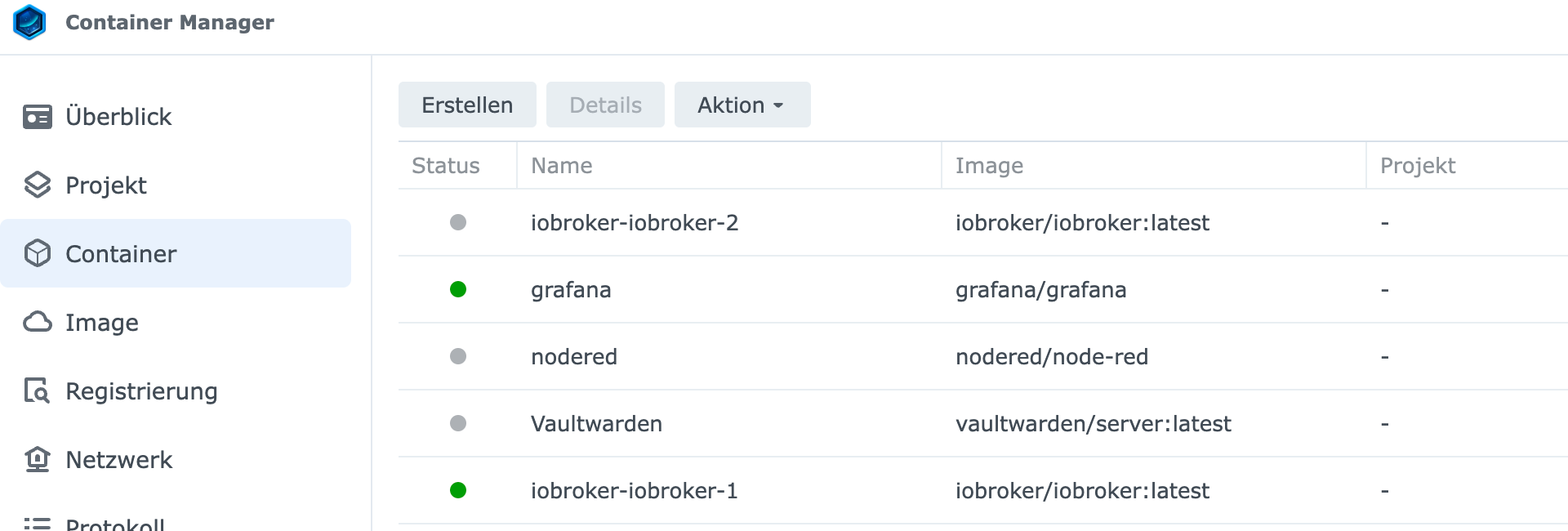Viewport: 1568px width, 531px height.
Task: Select the iobroker-iobroker-2 container row
Action: (983, 222)
